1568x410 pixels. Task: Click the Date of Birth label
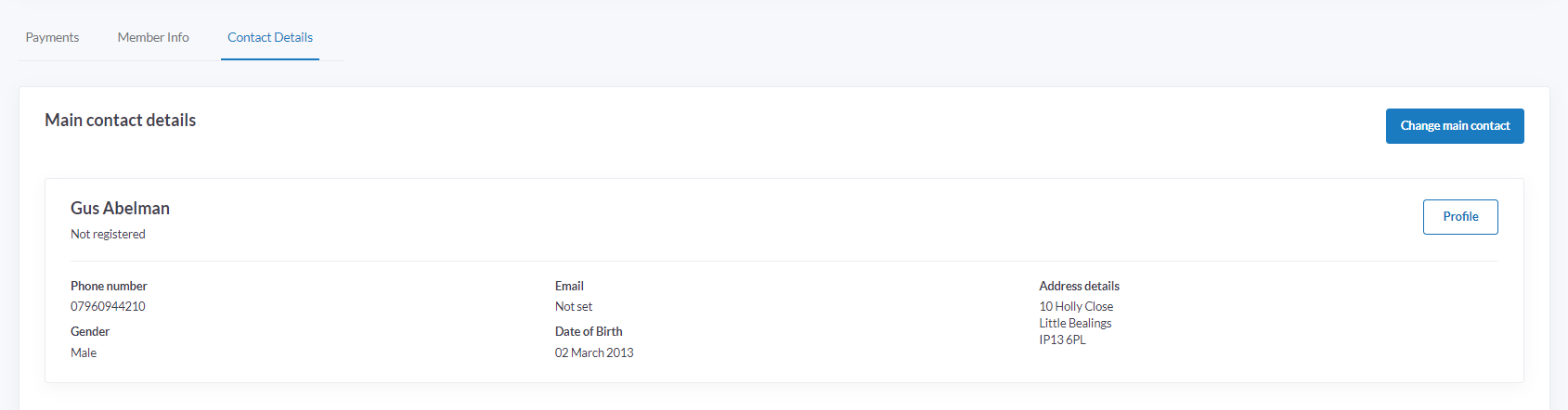tap(589, 332)
